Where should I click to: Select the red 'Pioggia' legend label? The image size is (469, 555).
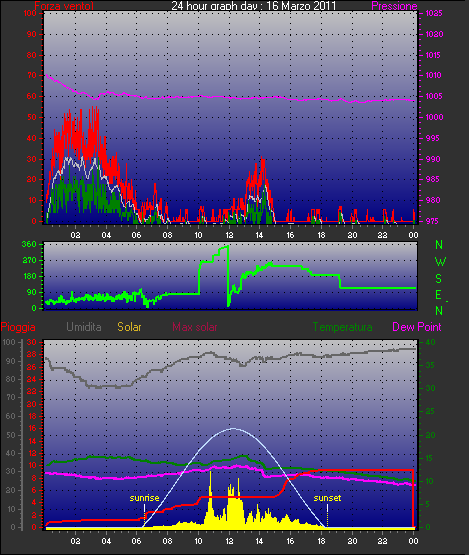click(18, 327)
